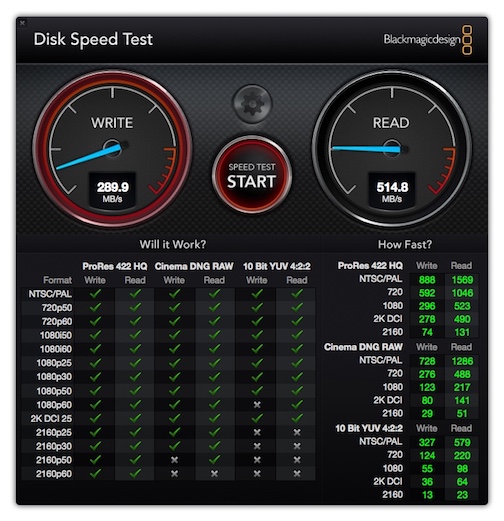Click the 1286 Cinema DNG NTSC/PAL read value

tap(462, 361)
